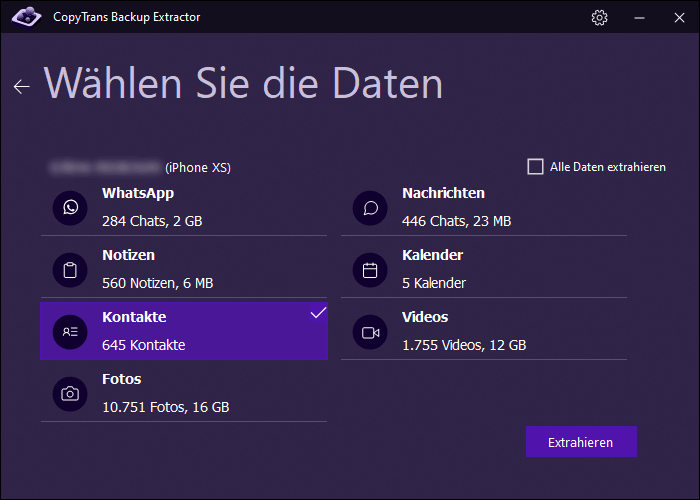Click the '446 Chats, 23 MB' text
This screenshot has width=700, height=500.
click(456, 221)
